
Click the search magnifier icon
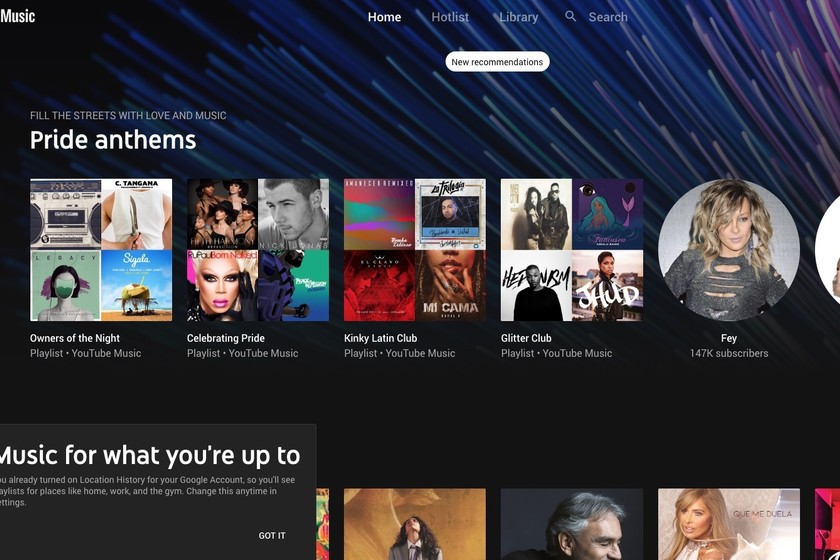(571, 17)
